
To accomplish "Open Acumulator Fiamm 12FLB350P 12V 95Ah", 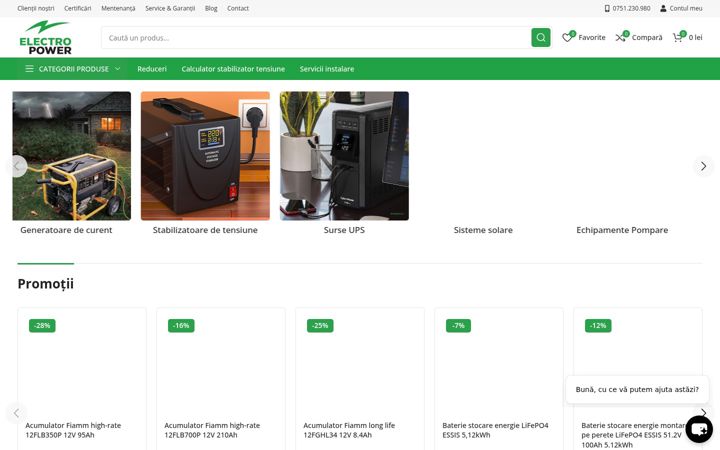I will [73, 430].
